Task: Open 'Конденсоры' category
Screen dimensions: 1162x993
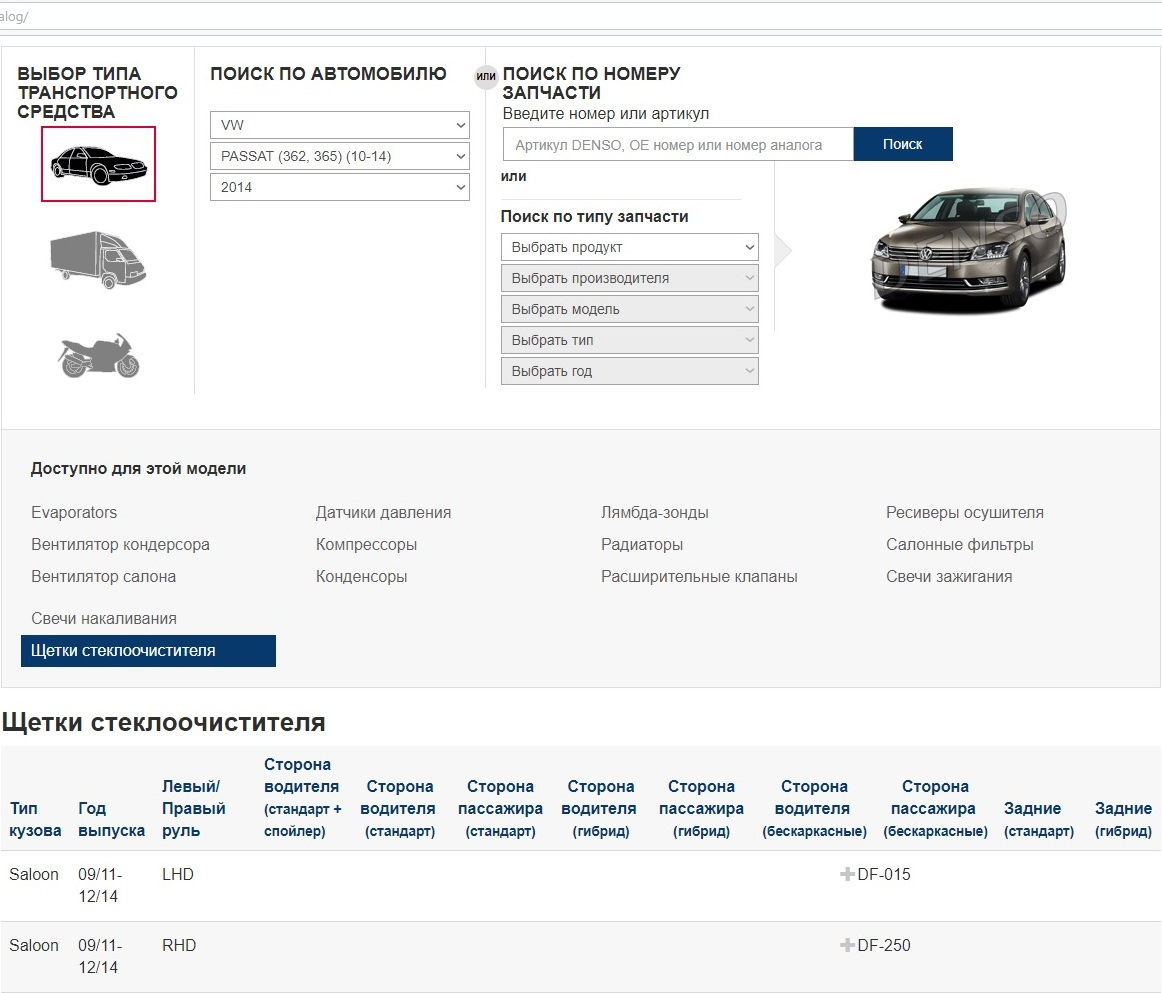Action: coord(362,577)
